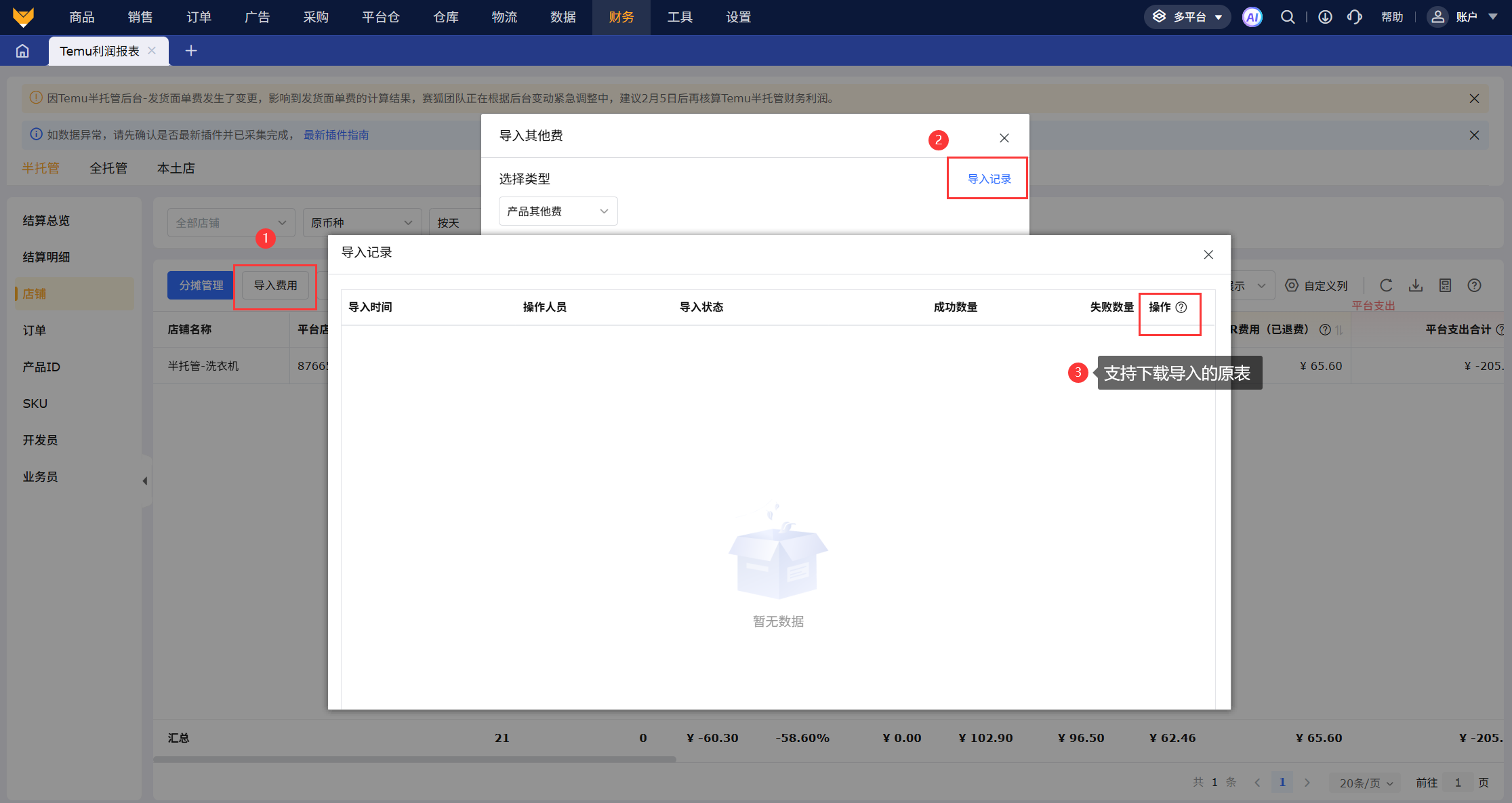1512x803 pixels.
Task: Click the 分摊管理 button
Action: pyautogui.click(x=201, y=285)
